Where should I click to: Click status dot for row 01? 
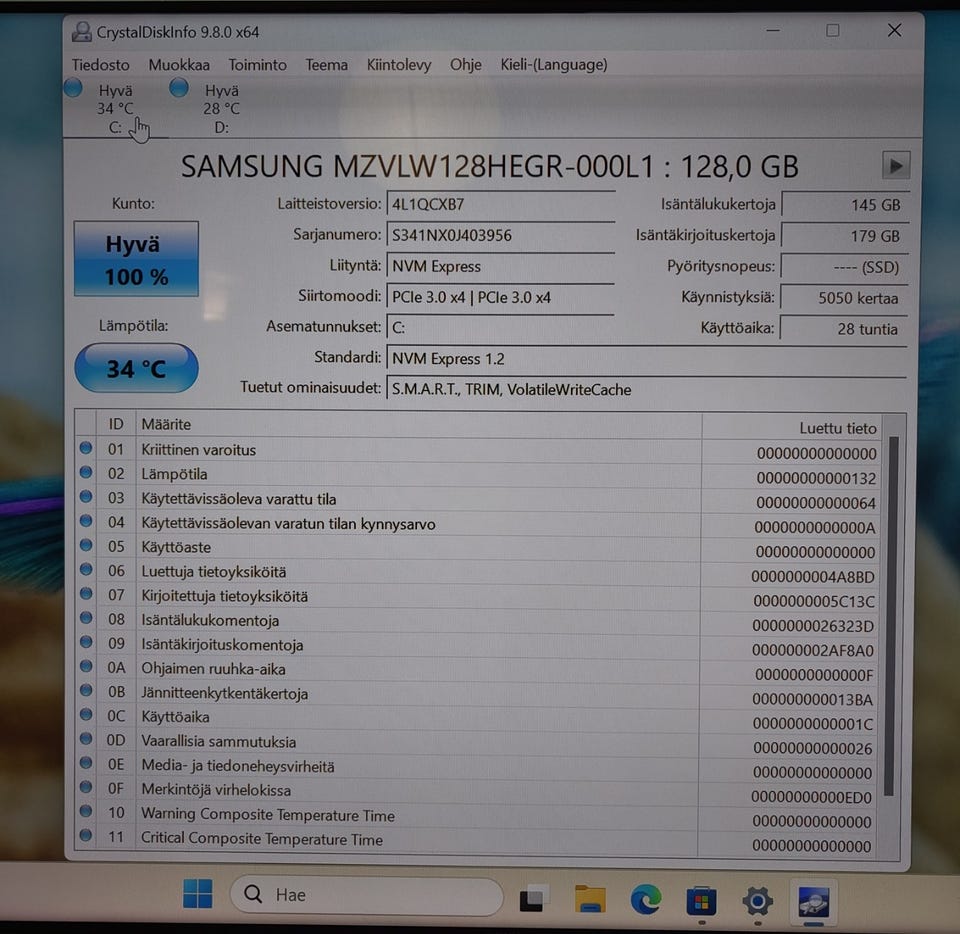[86, 447]
